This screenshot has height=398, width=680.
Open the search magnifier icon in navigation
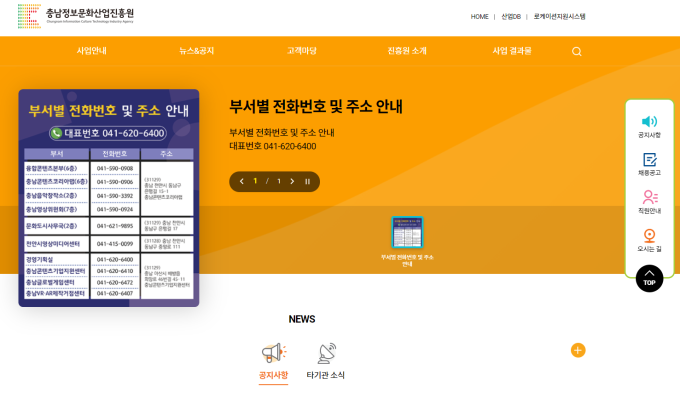pyautogui.click(x=576, y=52)
